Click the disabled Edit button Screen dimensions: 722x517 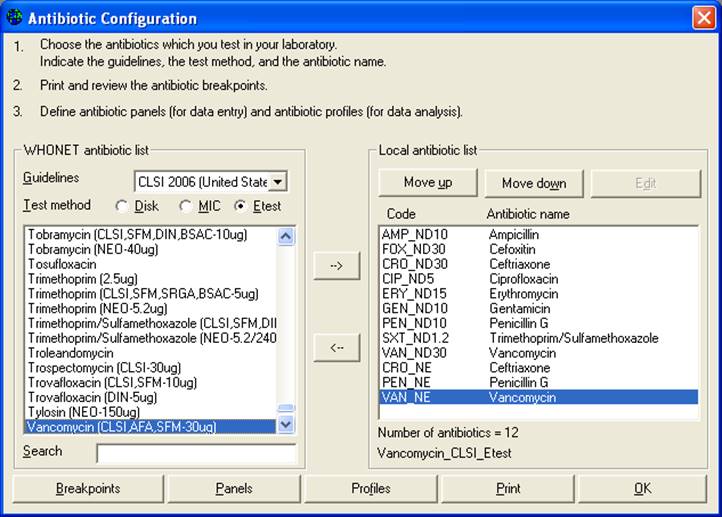pyautogui.click(x=646, y=183)
